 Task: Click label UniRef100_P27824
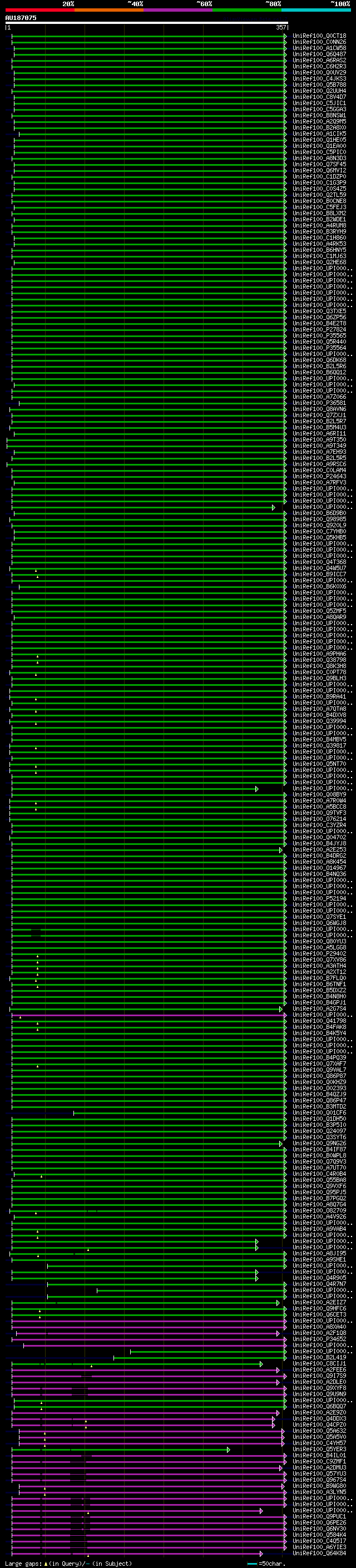pos(319,329)
